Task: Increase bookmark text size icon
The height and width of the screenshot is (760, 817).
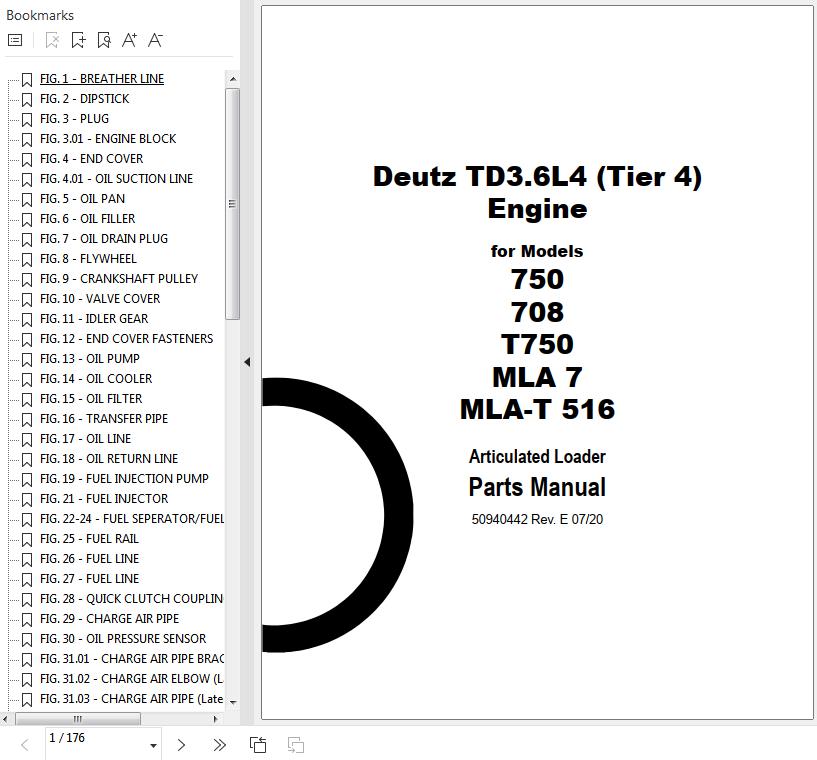Action: [x=129, y=40]
